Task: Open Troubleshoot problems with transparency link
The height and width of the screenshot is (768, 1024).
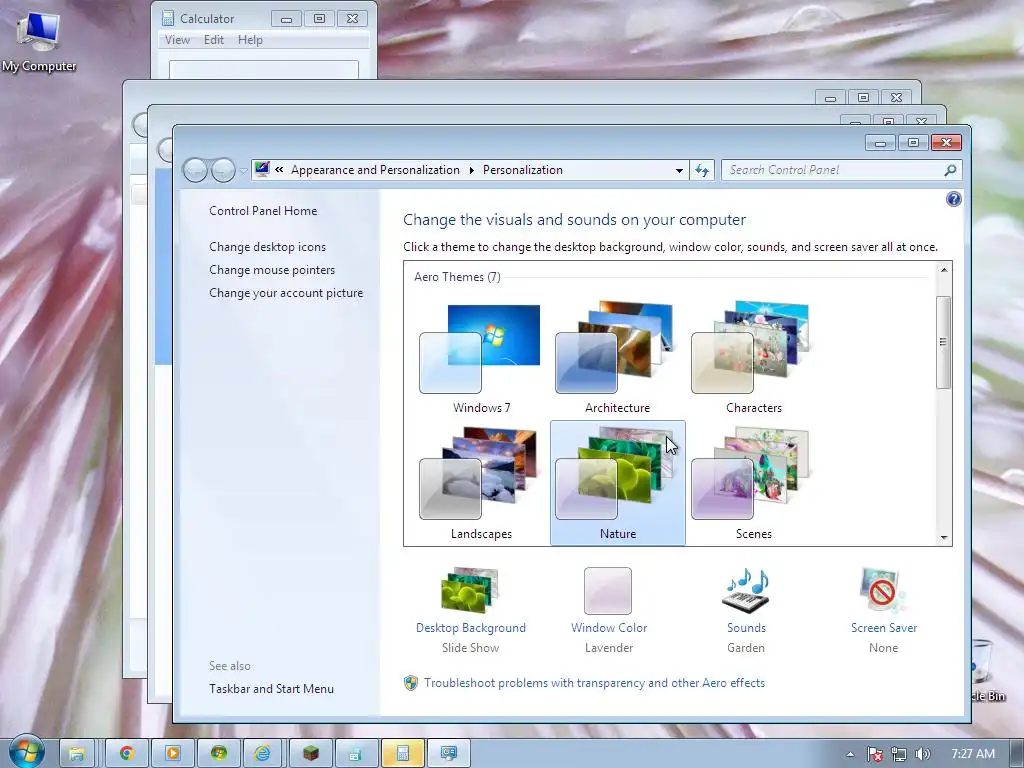Action: click(x=594, y=683)
